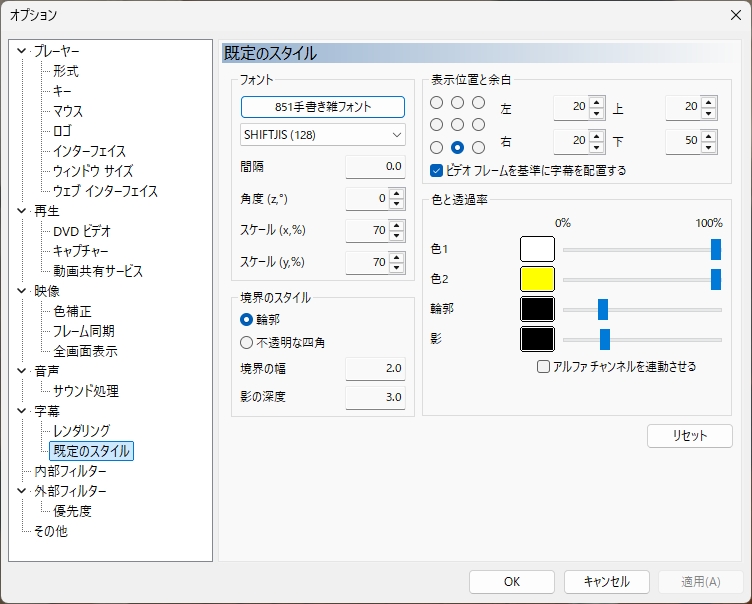The image size is (752, 604).
Task: Collapse the 字幕 tree node
Action: (x=22, y=411)
